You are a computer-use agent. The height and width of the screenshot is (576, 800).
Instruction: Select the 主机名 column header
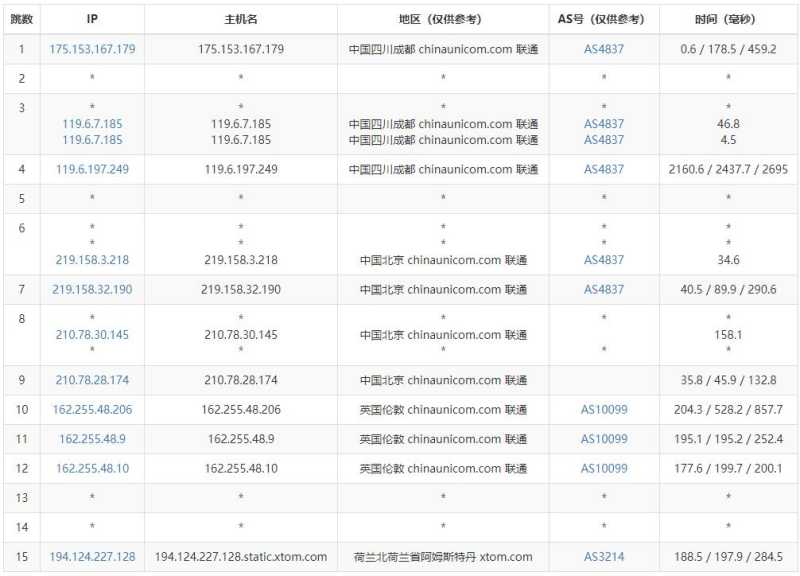[x=240, y=17]
